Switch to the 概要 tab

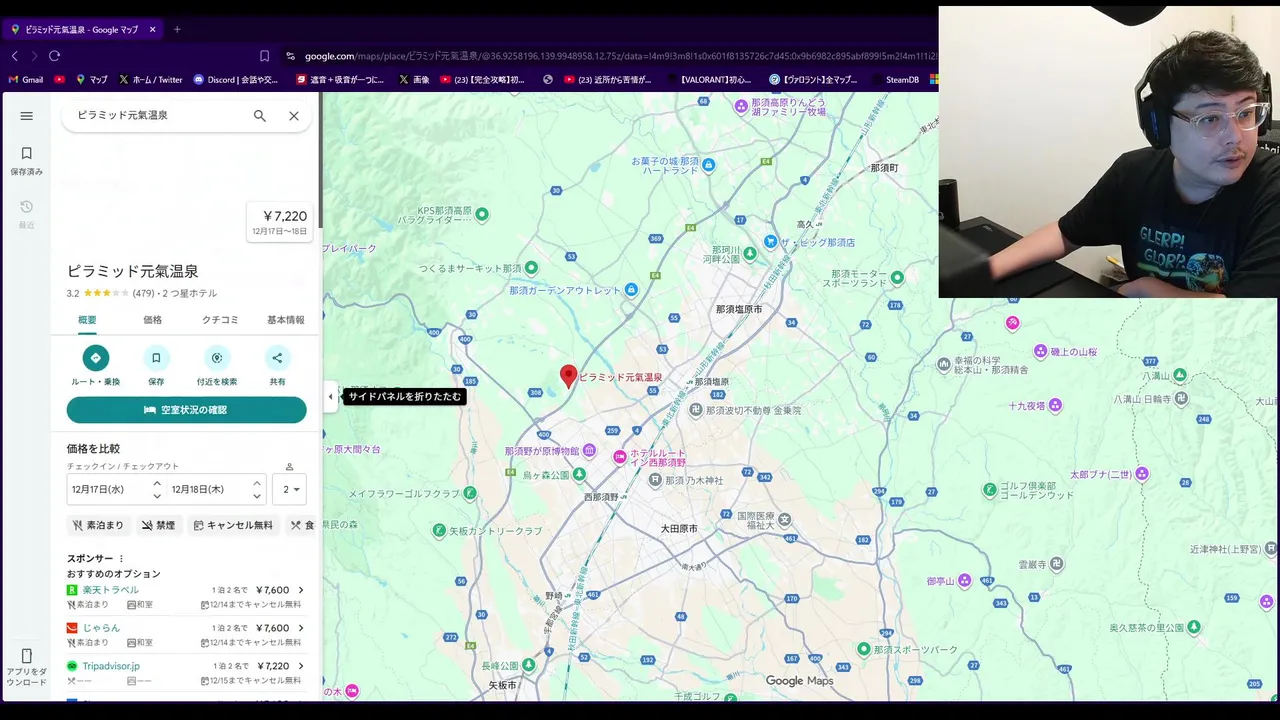click(88, 320)
